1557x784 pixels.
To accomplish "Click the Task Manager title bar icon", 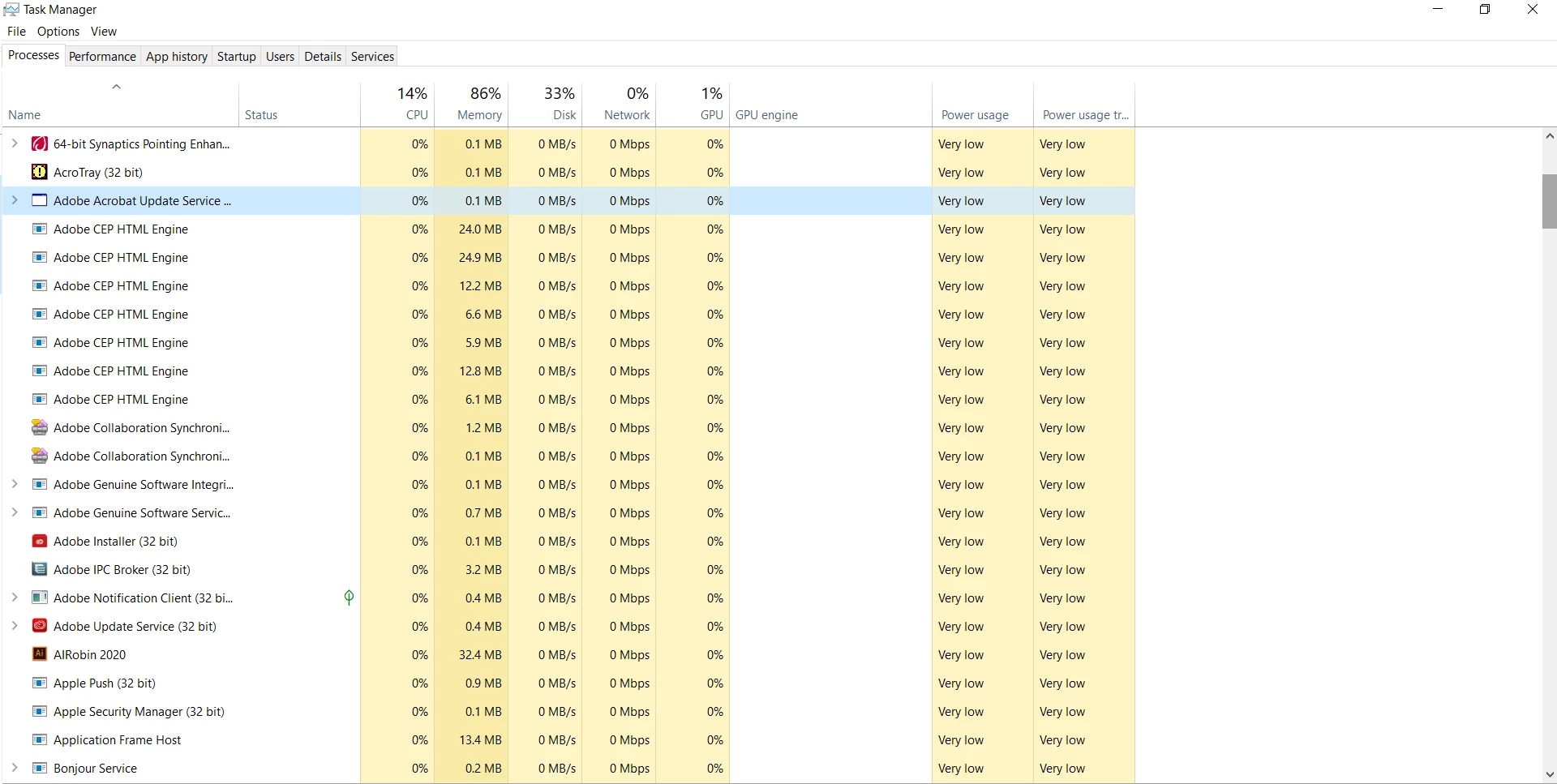I will pyautogui.click(x=11, y=10).
